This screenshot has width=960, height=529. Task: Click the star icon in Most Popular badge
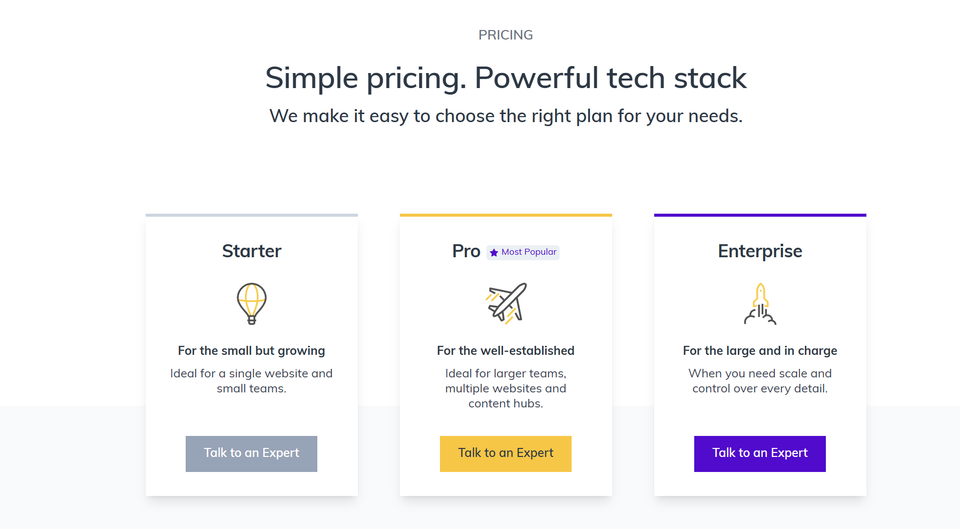(494, 253)
